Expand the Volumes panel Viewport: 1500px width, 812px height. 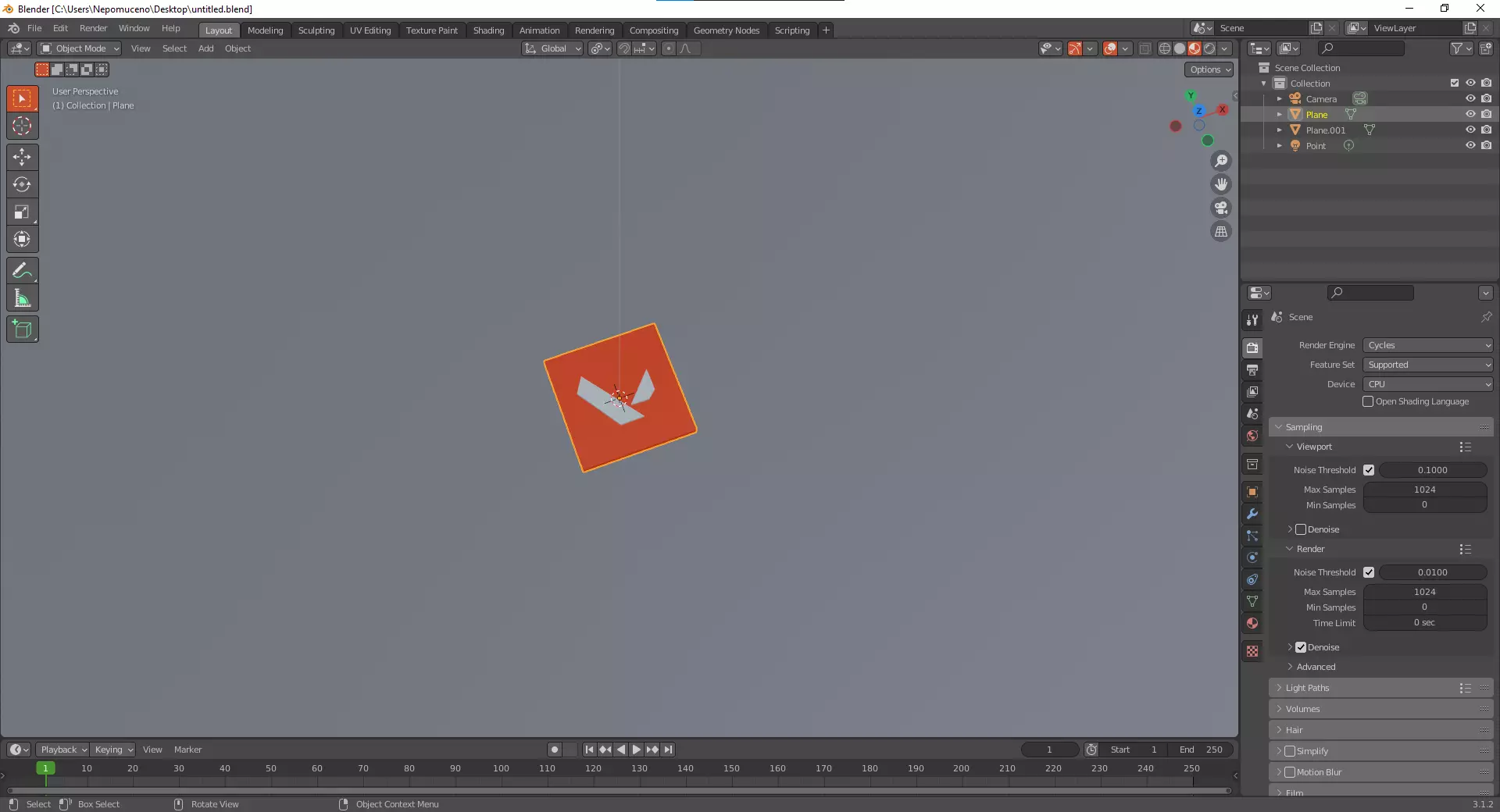click(1381, 709)
